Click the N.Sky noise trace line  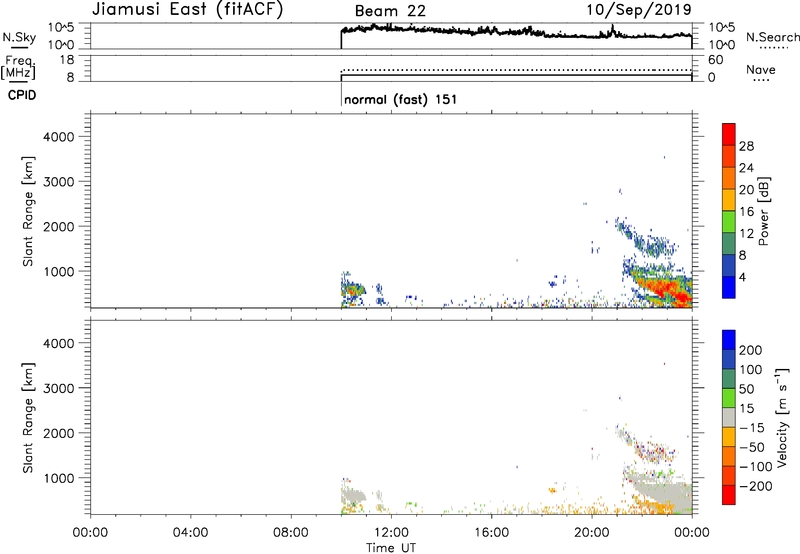click(515, 32)
